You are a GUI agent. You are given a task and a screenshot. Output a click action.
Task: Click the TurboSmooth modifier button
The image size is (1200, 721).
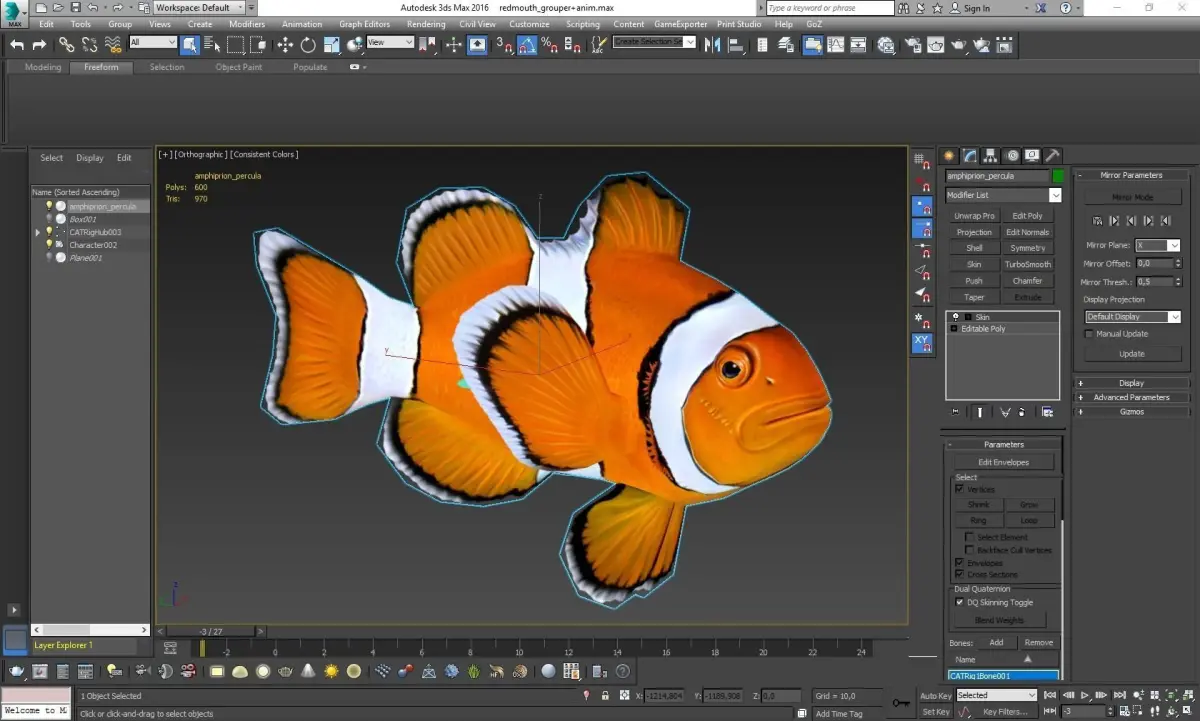click(1028, 265)
